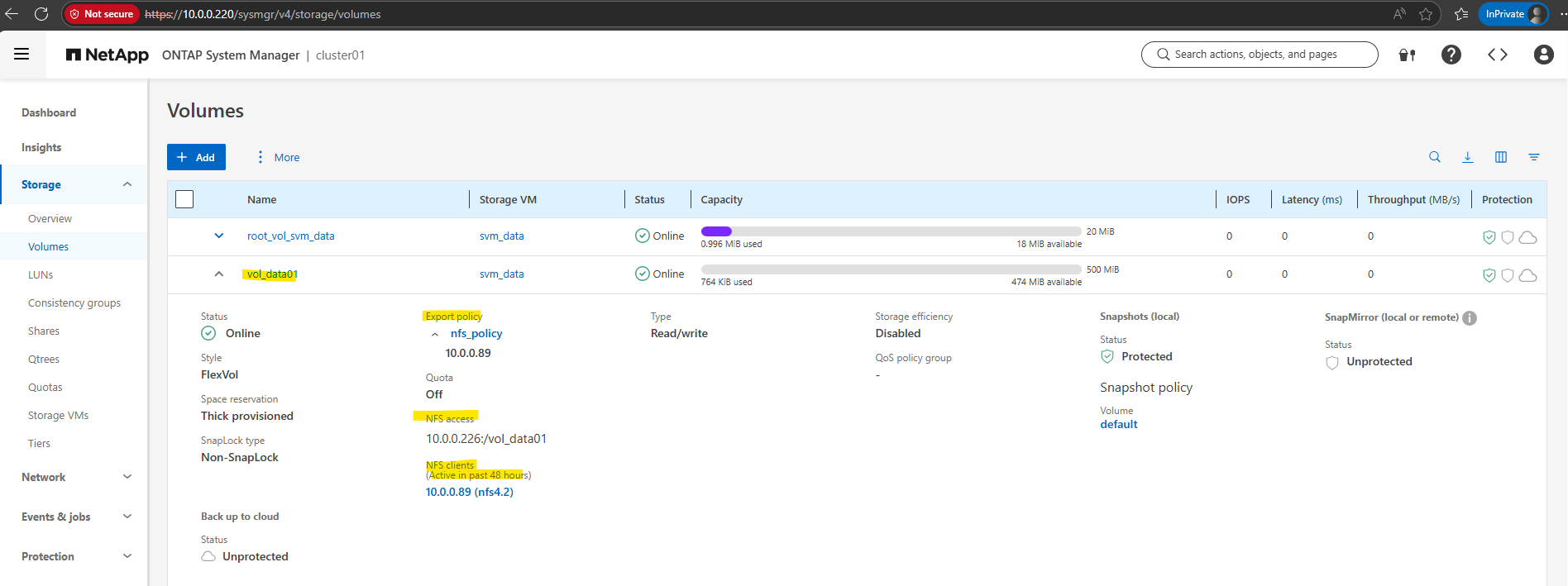Image resolution: width=1568 pixels, height=586 pixels.
Task: Open the More actions menu
Action: (278, 157)
